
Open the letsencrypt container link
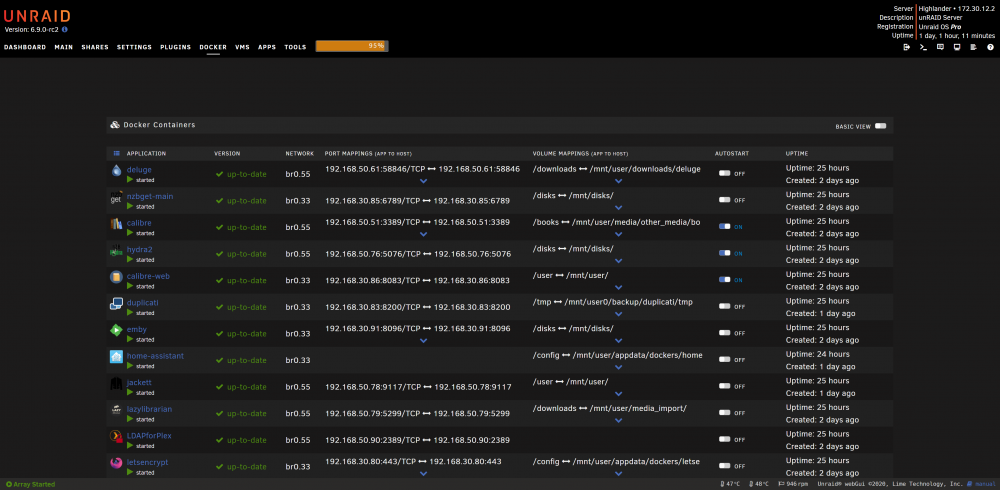[x=147, y=463]
